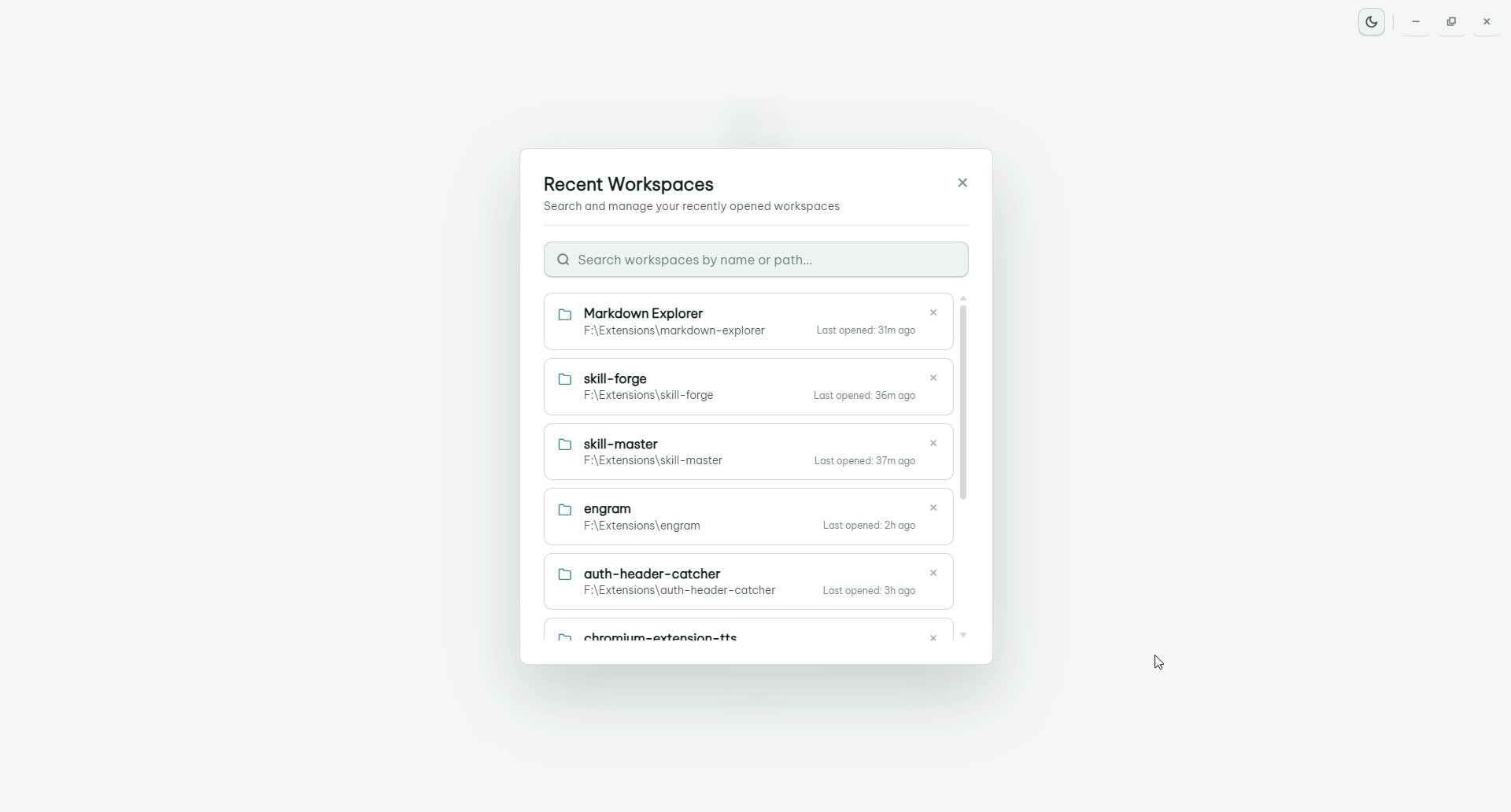Click path F:\Extensions\engram
The width and height of the screenshot is (1511, 812).
point(642,526)
